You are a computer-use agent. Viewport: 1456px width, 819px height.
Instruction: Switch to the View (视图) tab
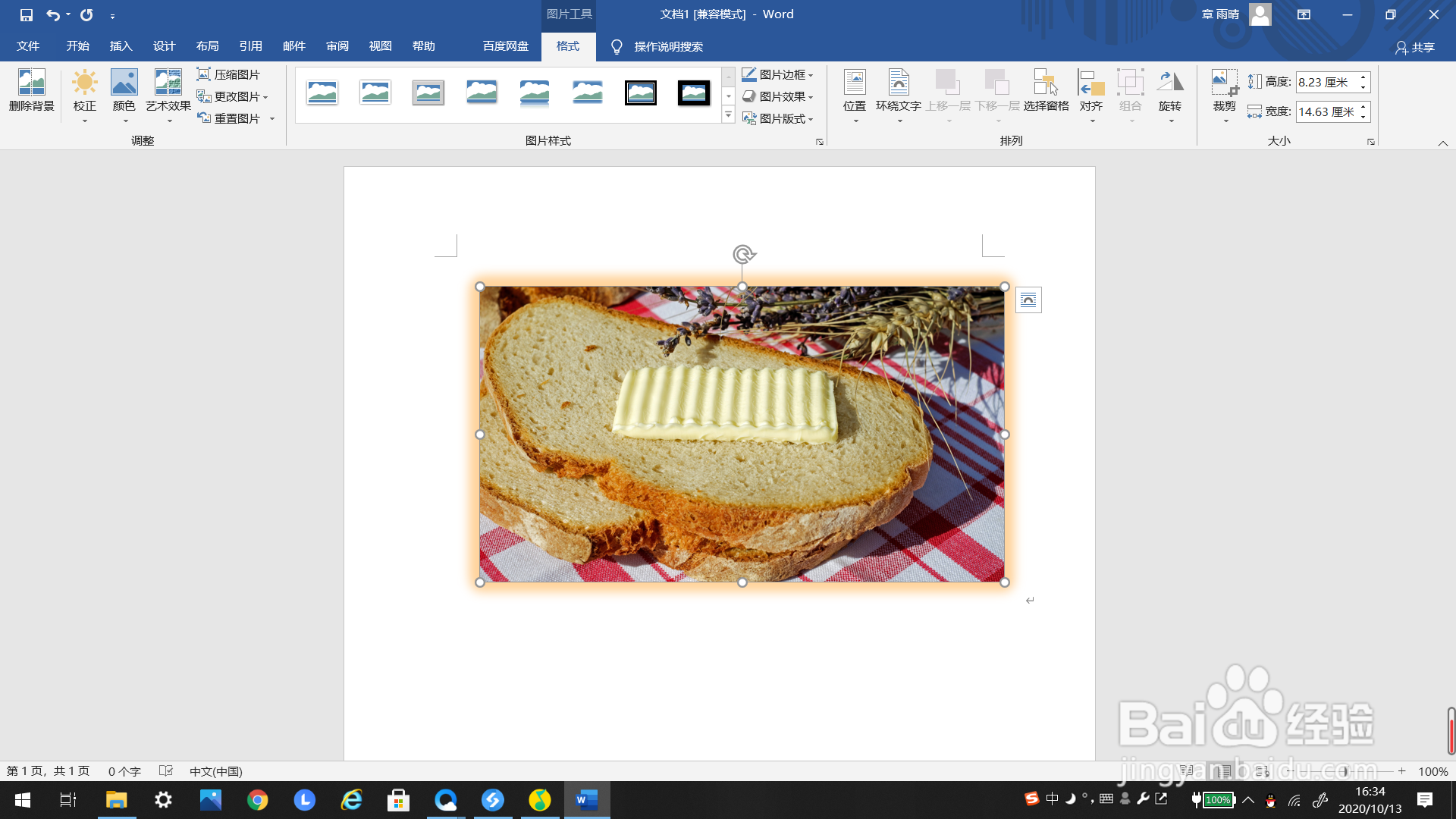click(x=381, y=46)
